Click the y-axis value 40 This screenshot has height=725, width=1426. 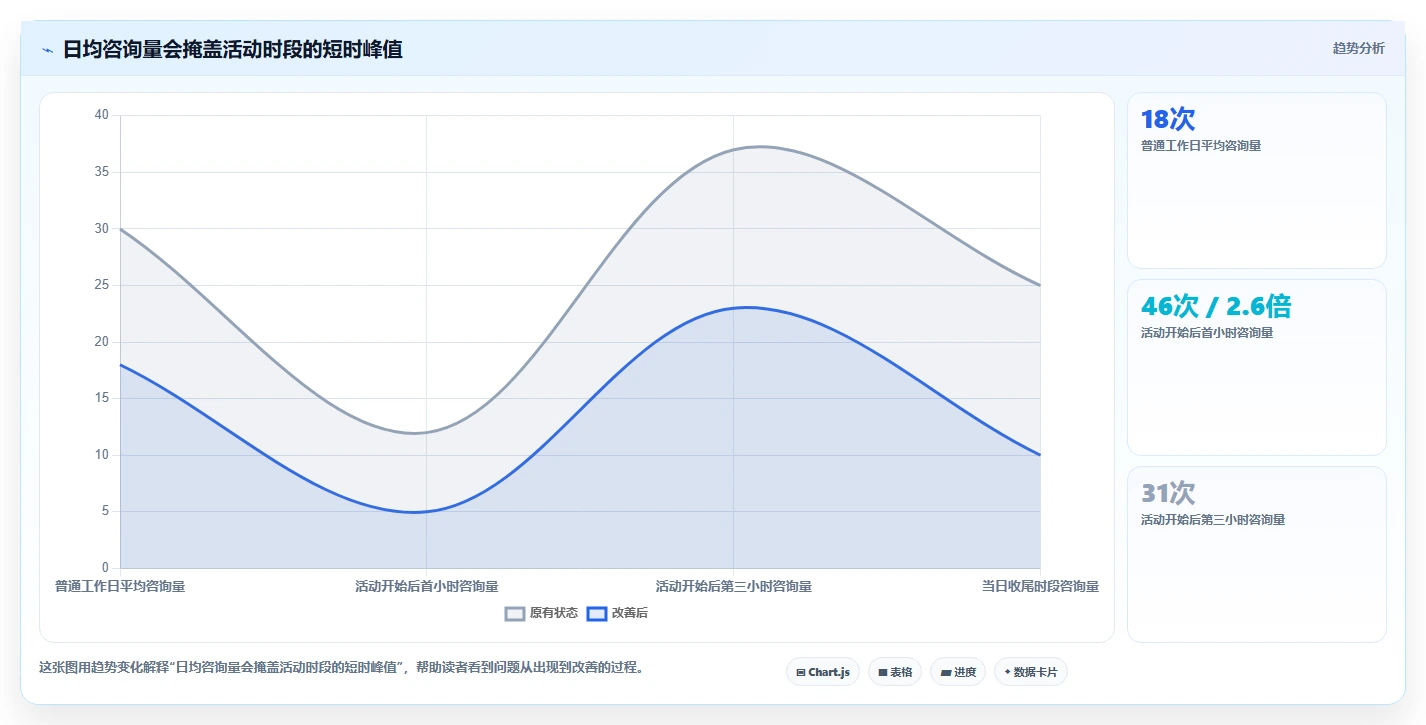[101, 115]
